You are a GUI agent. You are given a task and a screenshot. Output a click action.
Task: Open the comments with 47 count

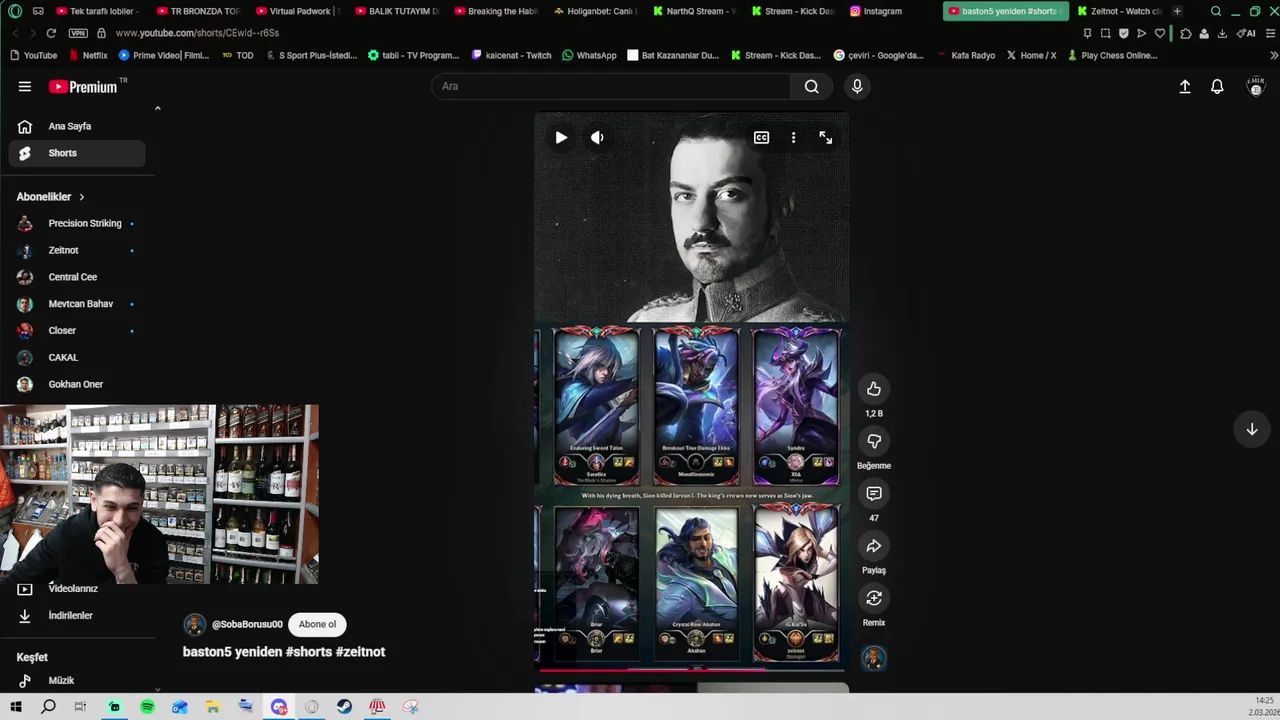[x=874, y=493]
